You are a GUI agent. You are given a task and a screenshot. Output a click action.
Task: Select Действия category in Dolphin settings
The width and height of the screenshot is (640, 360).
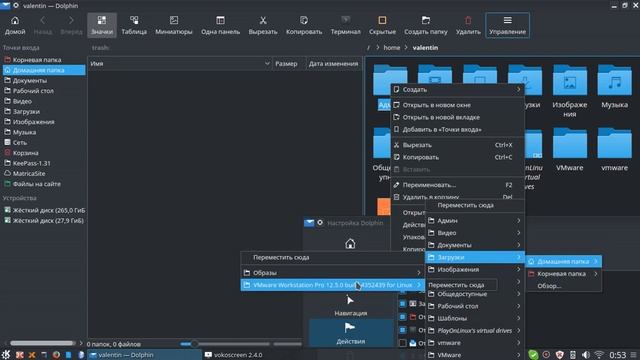[350, 333]
